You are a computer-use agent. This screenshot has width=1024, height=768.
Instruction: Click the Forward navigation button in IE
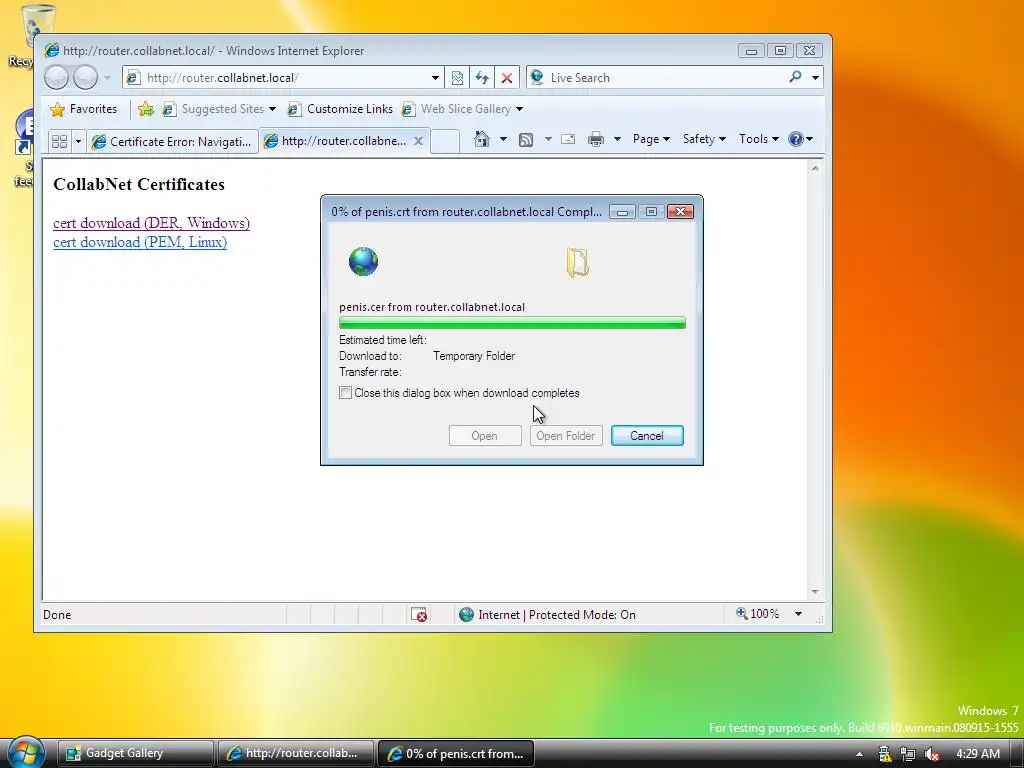point(85,78)
